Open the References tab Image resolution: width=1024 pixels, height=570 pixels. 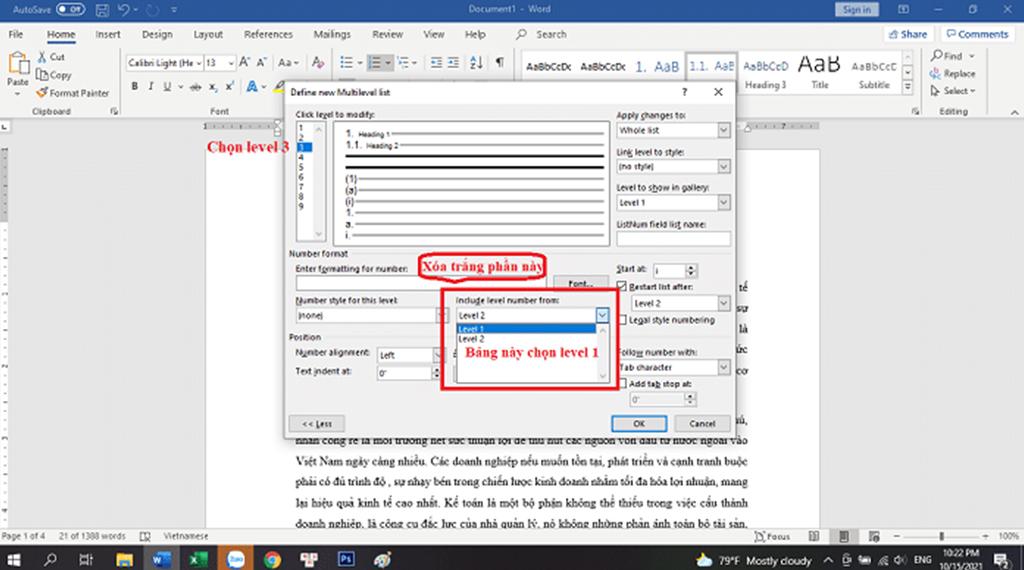pos(268,34)
